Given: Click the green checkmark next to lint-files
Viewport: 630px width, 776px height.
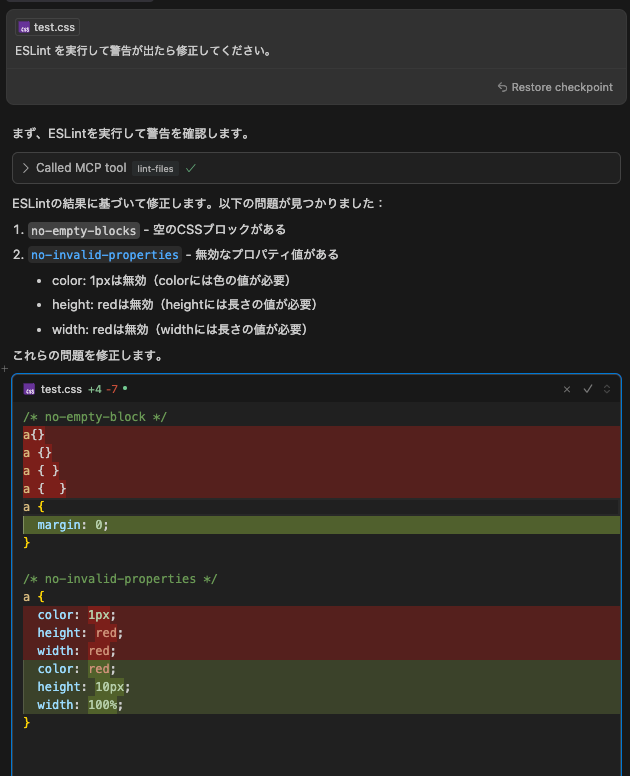Looking at the screenshot, I should tap(191, 168).
